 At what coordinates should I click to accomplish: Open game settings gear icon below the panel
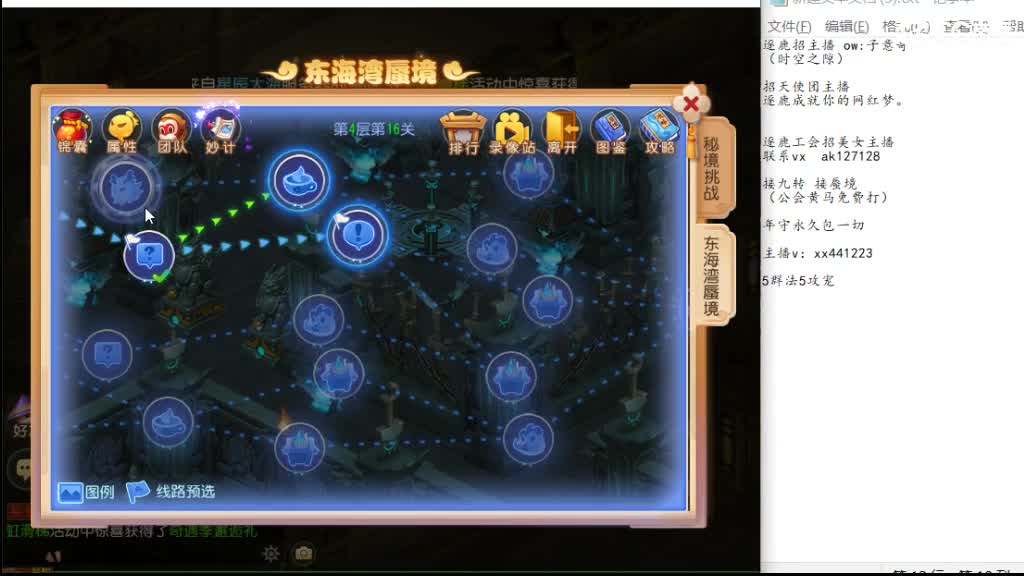click(271, 554)
